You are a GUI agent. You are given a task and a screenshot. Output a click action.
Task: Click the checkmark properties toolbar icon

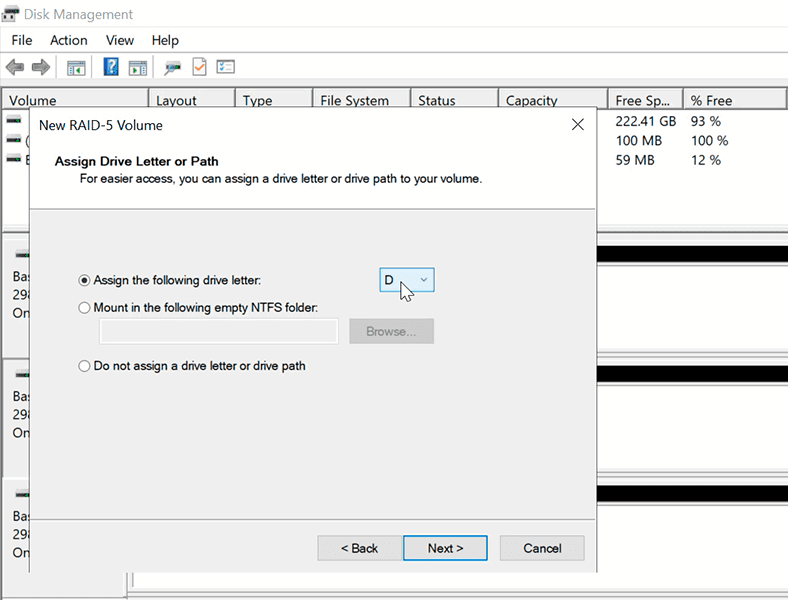(x=200, y=67)
